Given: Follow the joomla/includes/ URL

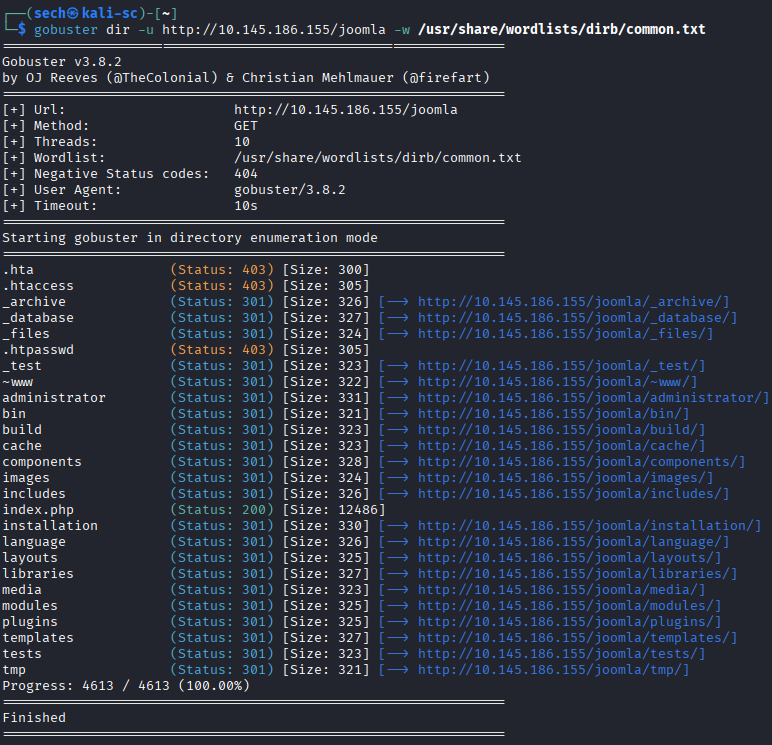Looking at the screenshot, I should (570, 494).
